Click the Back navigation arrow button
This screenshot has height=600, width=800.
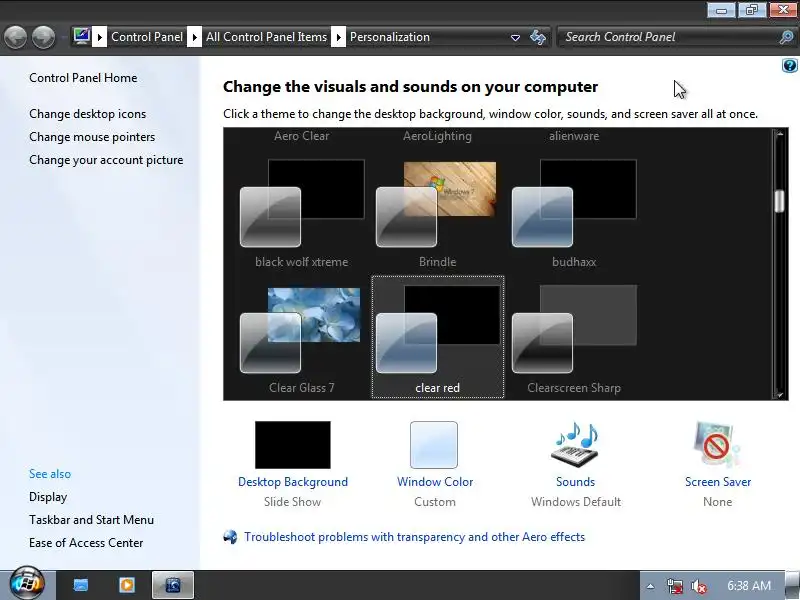point(15,37)
